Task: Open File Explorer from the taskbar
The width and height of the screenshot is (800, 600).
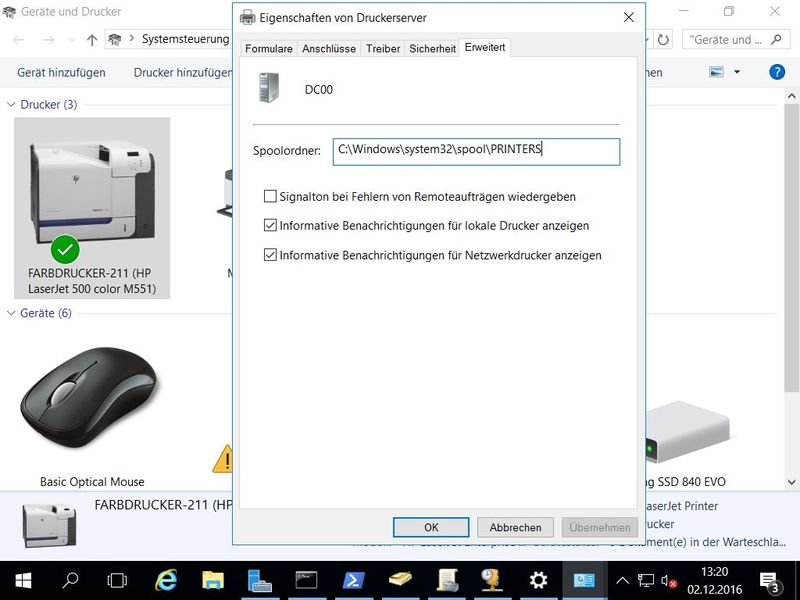Action: pos(212,581)
